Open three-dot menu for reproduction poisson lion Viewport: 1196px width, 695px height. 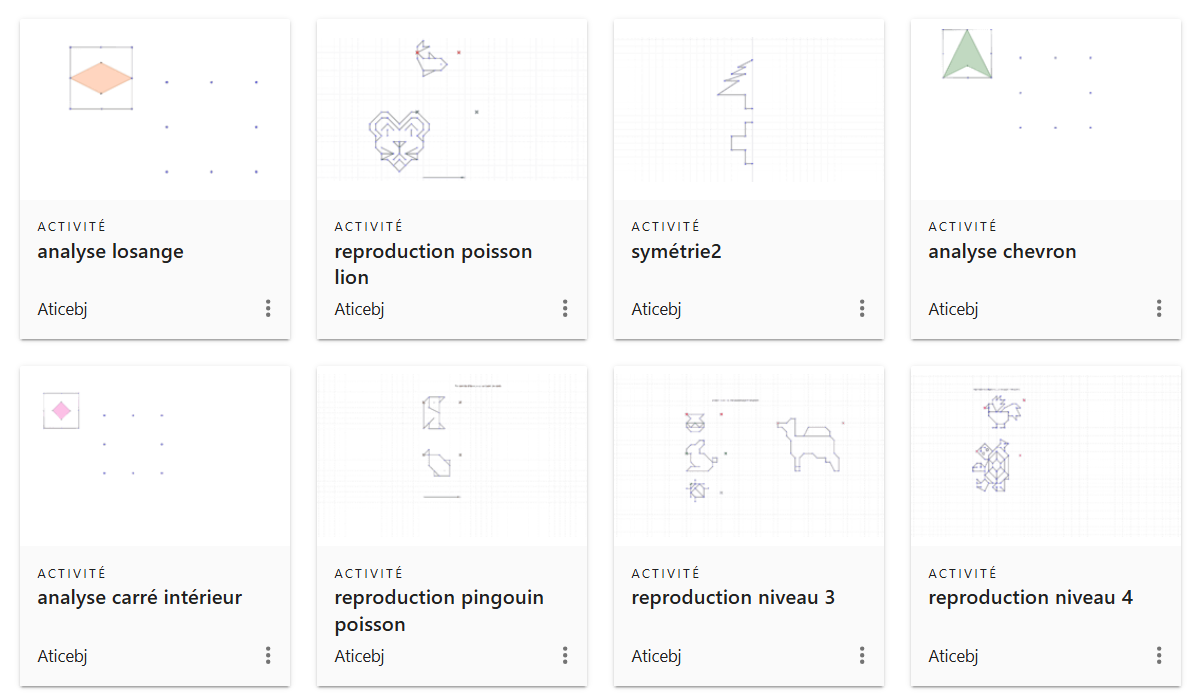tap(565, 309)
